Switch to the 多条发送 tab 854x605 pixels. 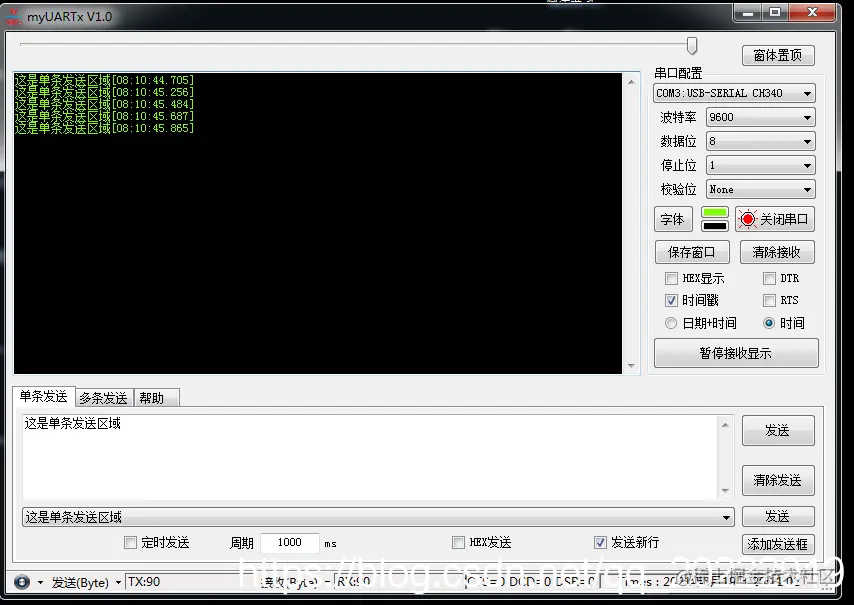[x=103, y=398]
